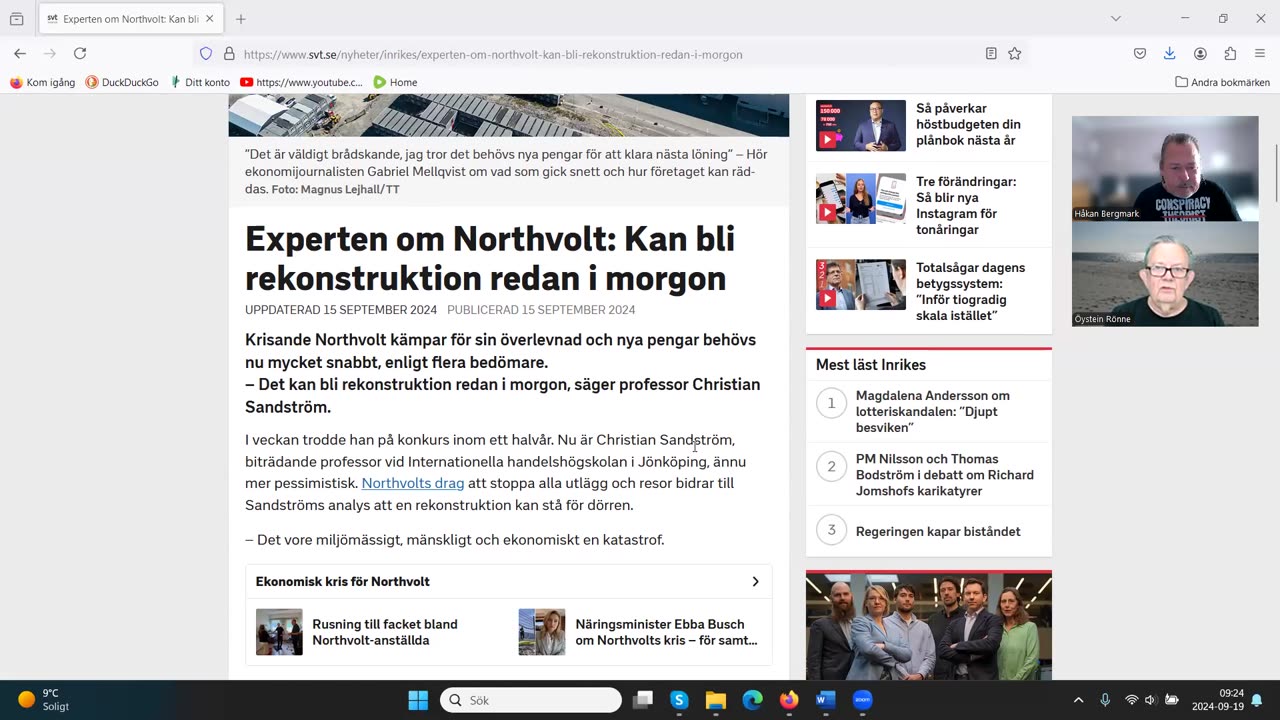
Task: Open Word from the taskbar
Action: (x=826, y=700)
